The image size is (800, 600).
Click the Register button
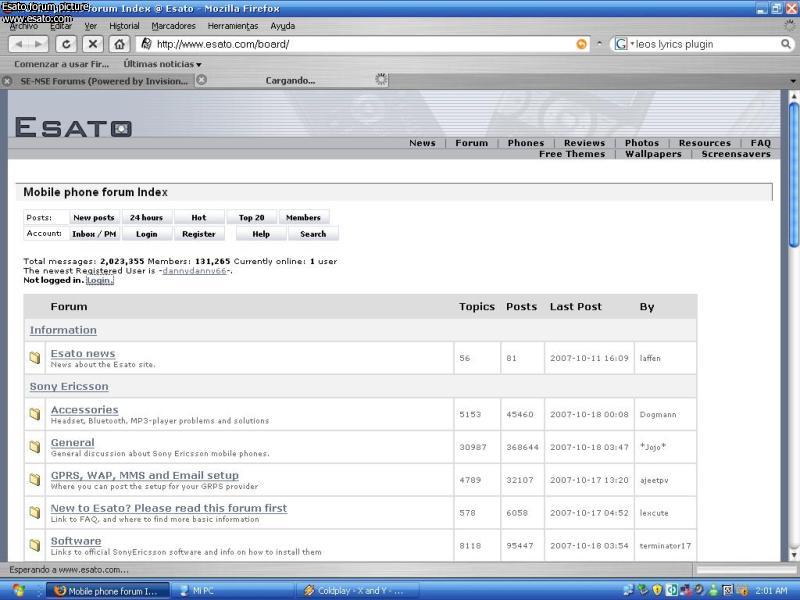(199, 234)
